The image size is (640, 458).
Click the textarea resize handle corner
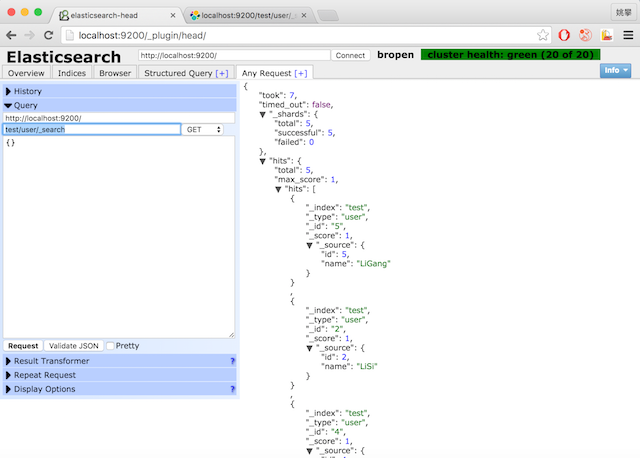231,335
